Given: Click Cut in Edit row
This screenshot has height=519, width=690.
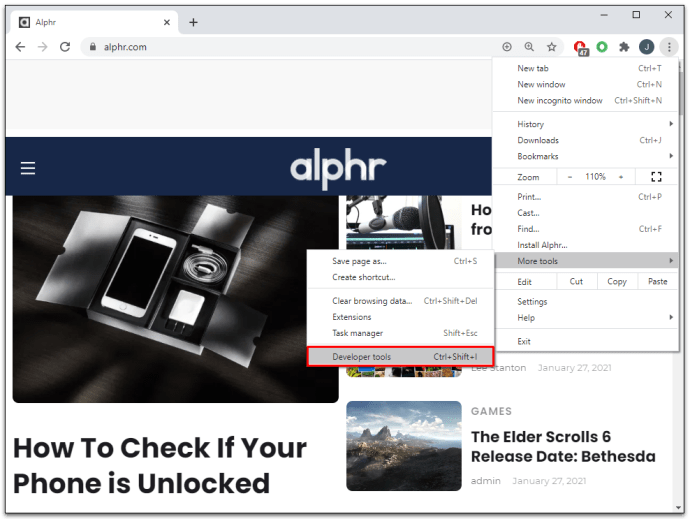Looking at the screenshot, I should pyautogui.click(x=576, y=281).
